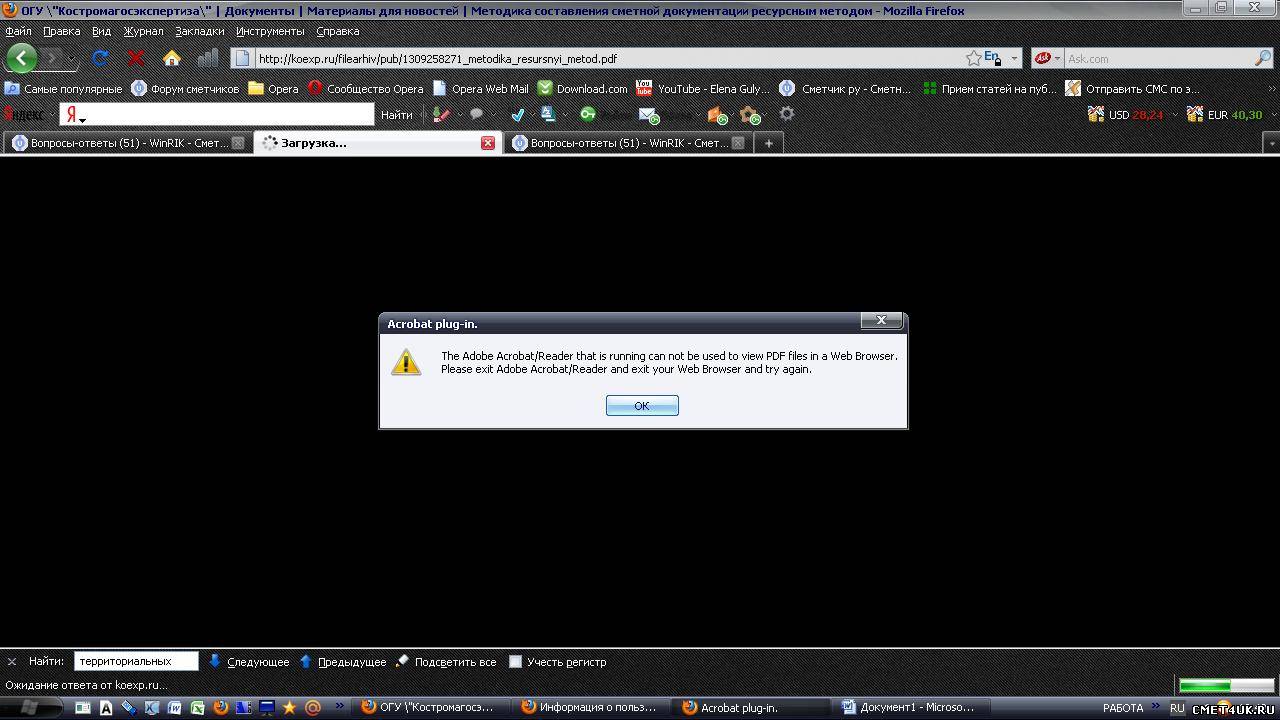
Task: Open Yandex toolbar settings gear
Action: pyautogui.click(x=787, y=114)
